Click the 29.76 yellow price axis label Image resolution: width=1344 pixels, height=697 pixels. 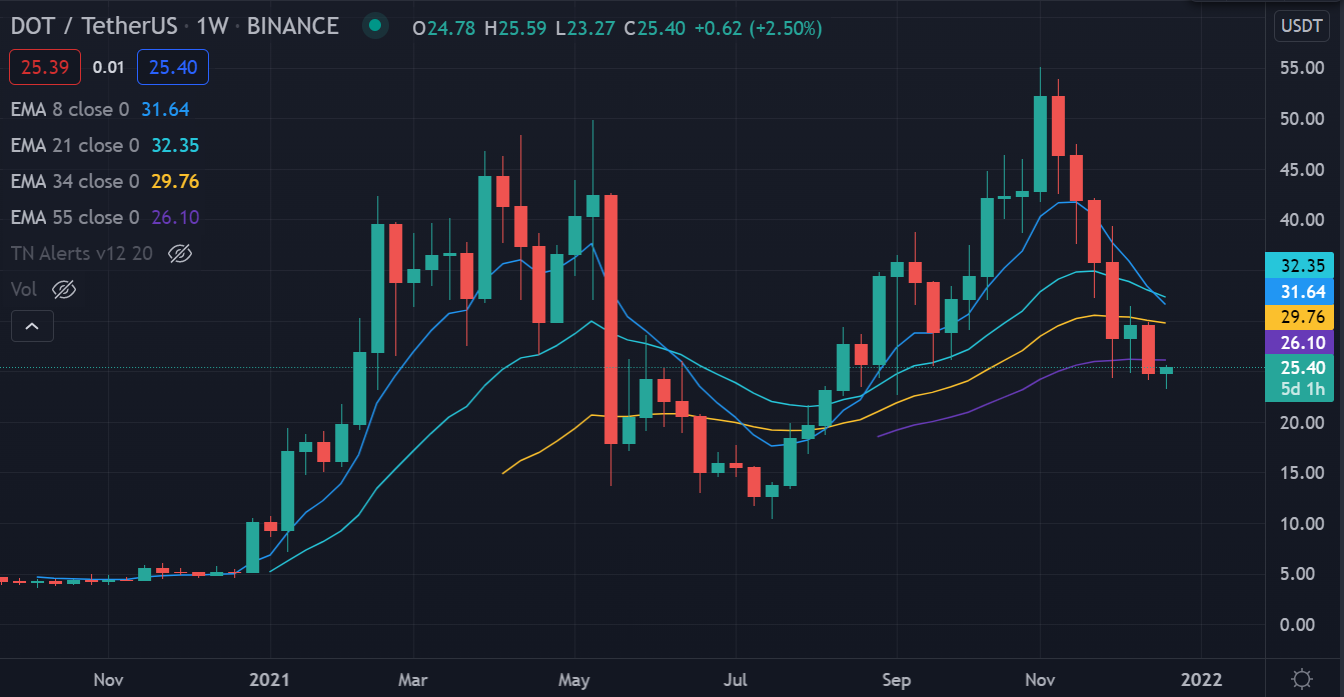pyautogui.click(x=1301, y=317)
